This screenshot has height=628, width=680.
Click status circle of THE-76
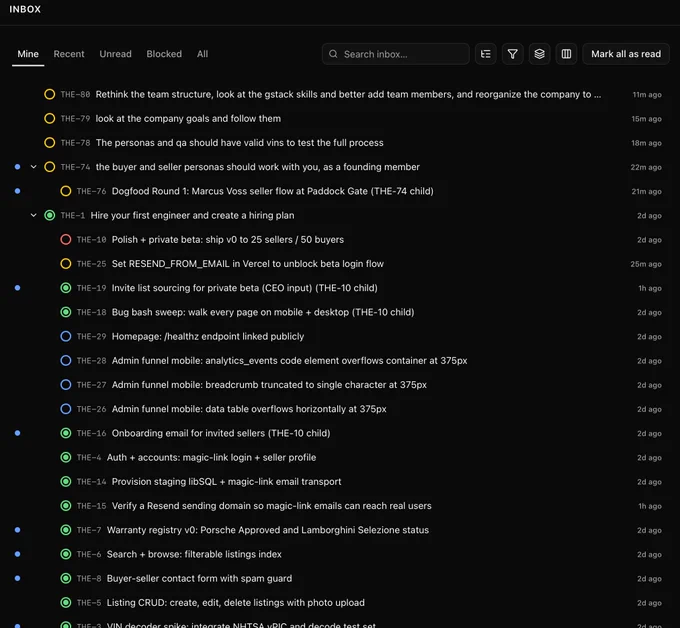coord(65,191)
